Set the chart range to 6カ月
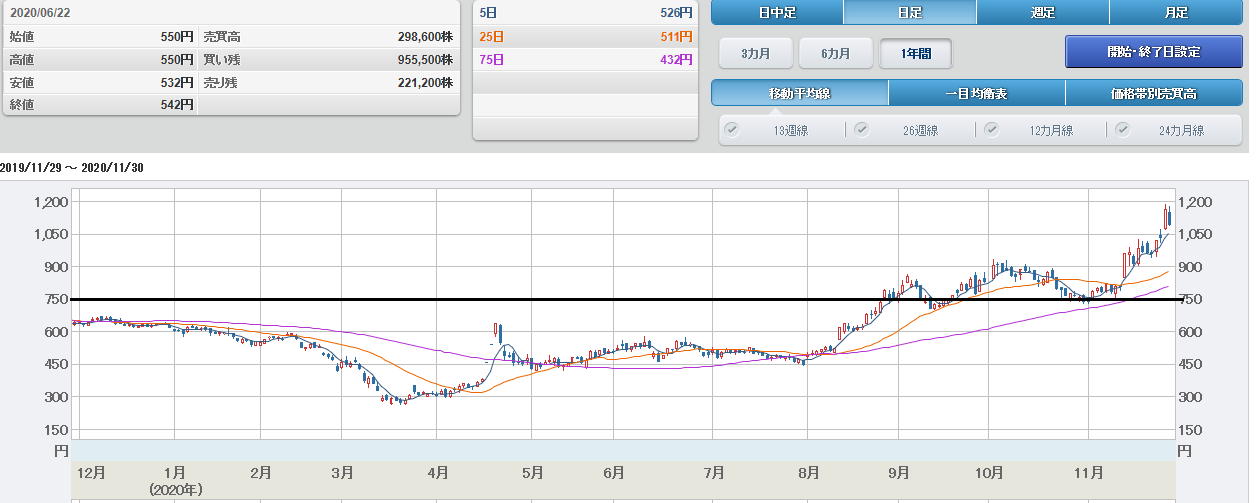The width and height of the screenshot is (1259, 503). 836,53
